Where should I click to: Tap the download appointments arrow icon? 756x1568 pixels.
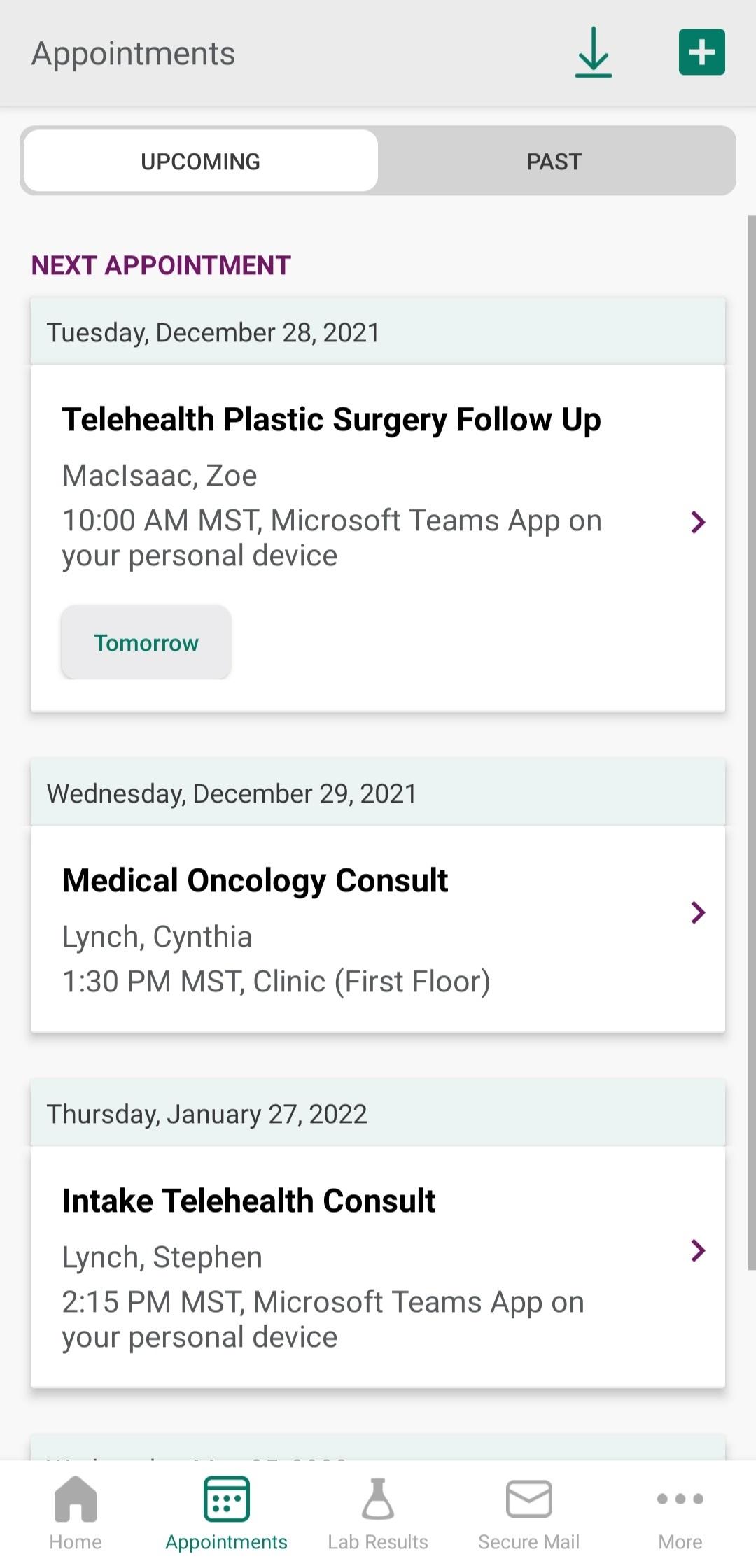[593, 52]
